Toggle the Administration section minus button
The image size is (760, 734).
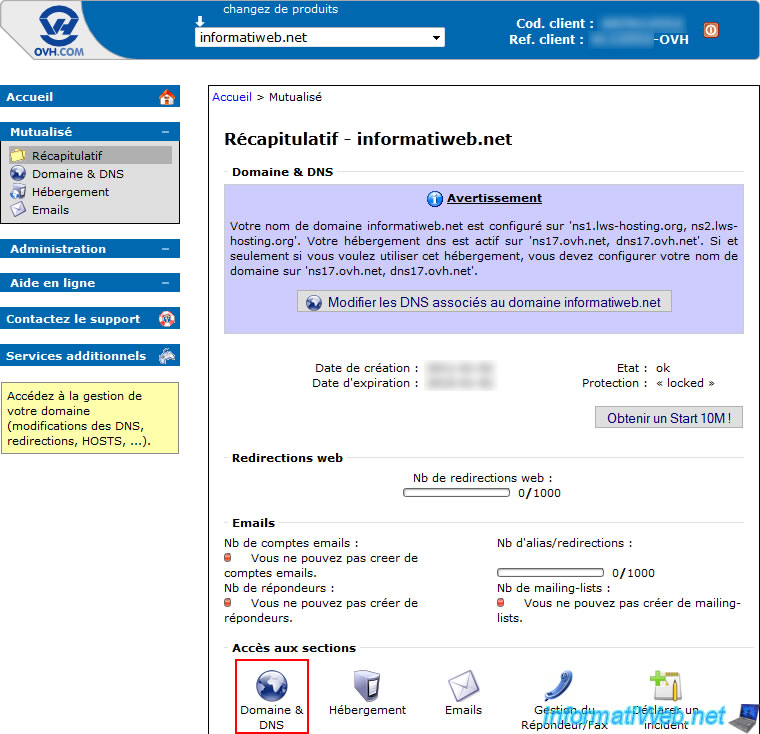click(166, 249)
